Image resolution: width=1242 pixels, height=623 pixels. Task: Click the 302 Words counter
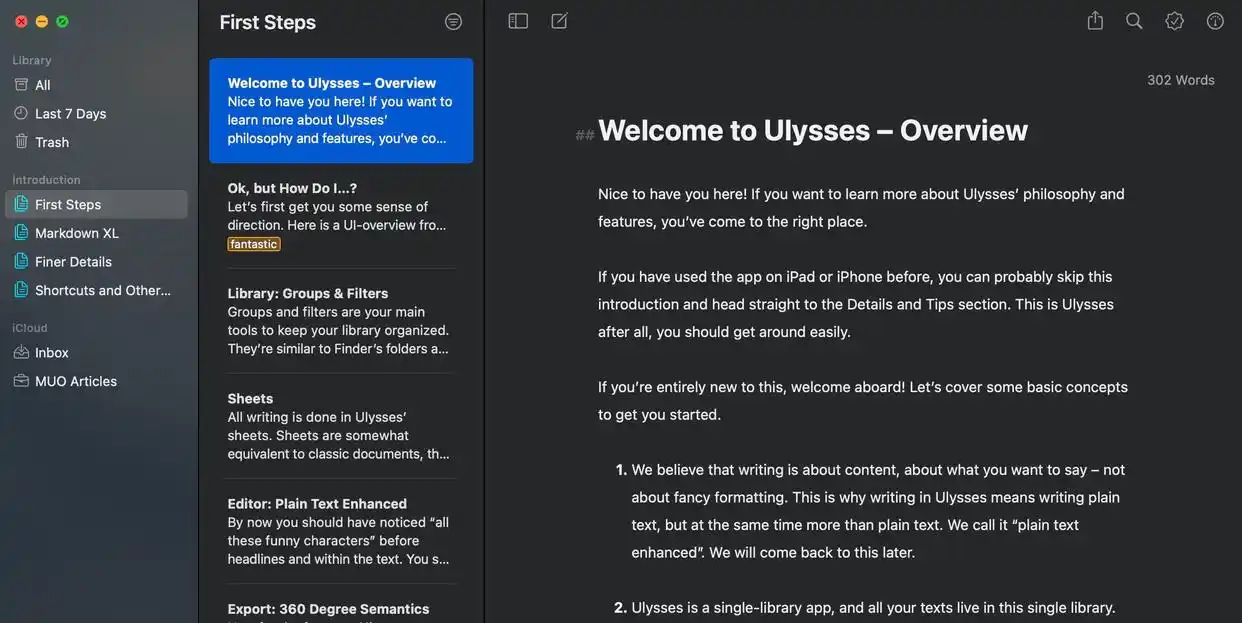tap(1180, 80)
